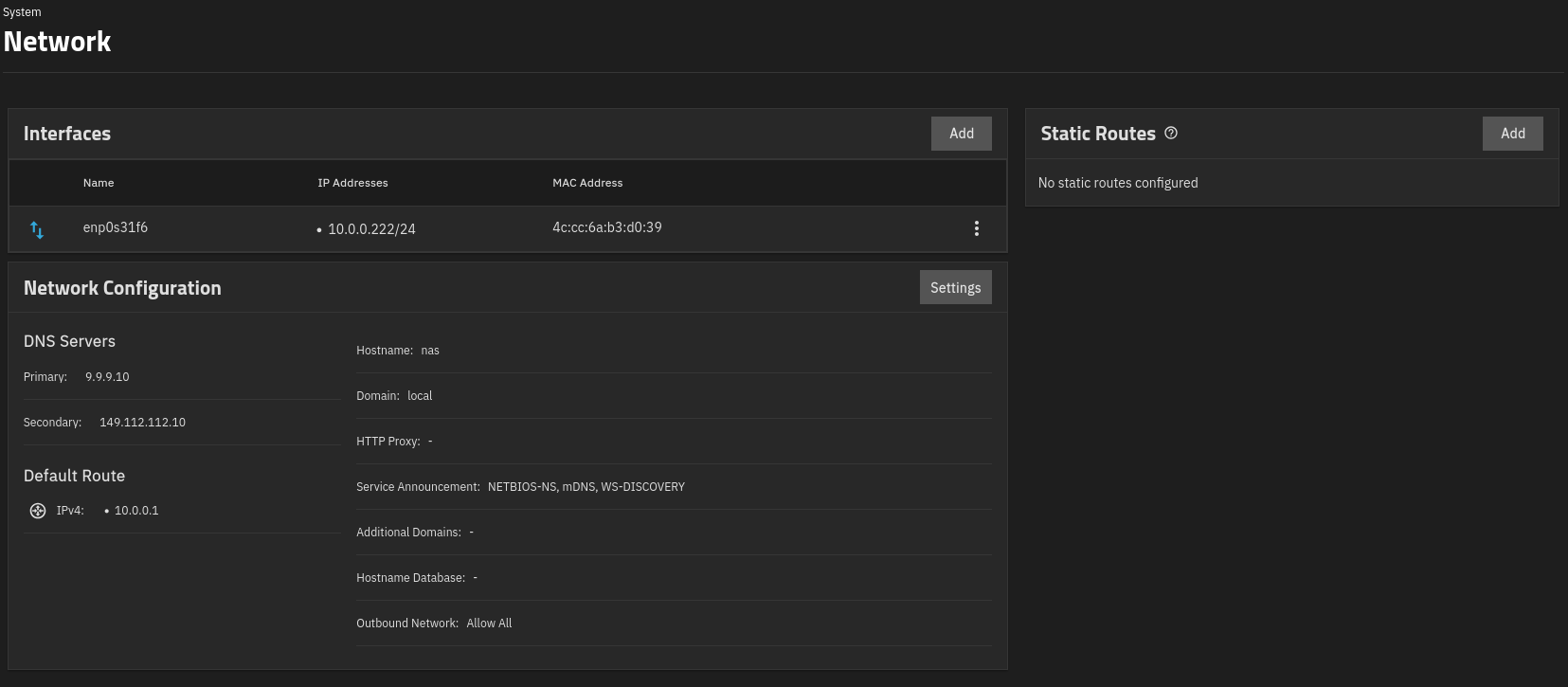Image resolution: width=1568 pixels, height=687 pixels.
Task: Click the Outbound Network Allow All value
Action: coord(489,624)
